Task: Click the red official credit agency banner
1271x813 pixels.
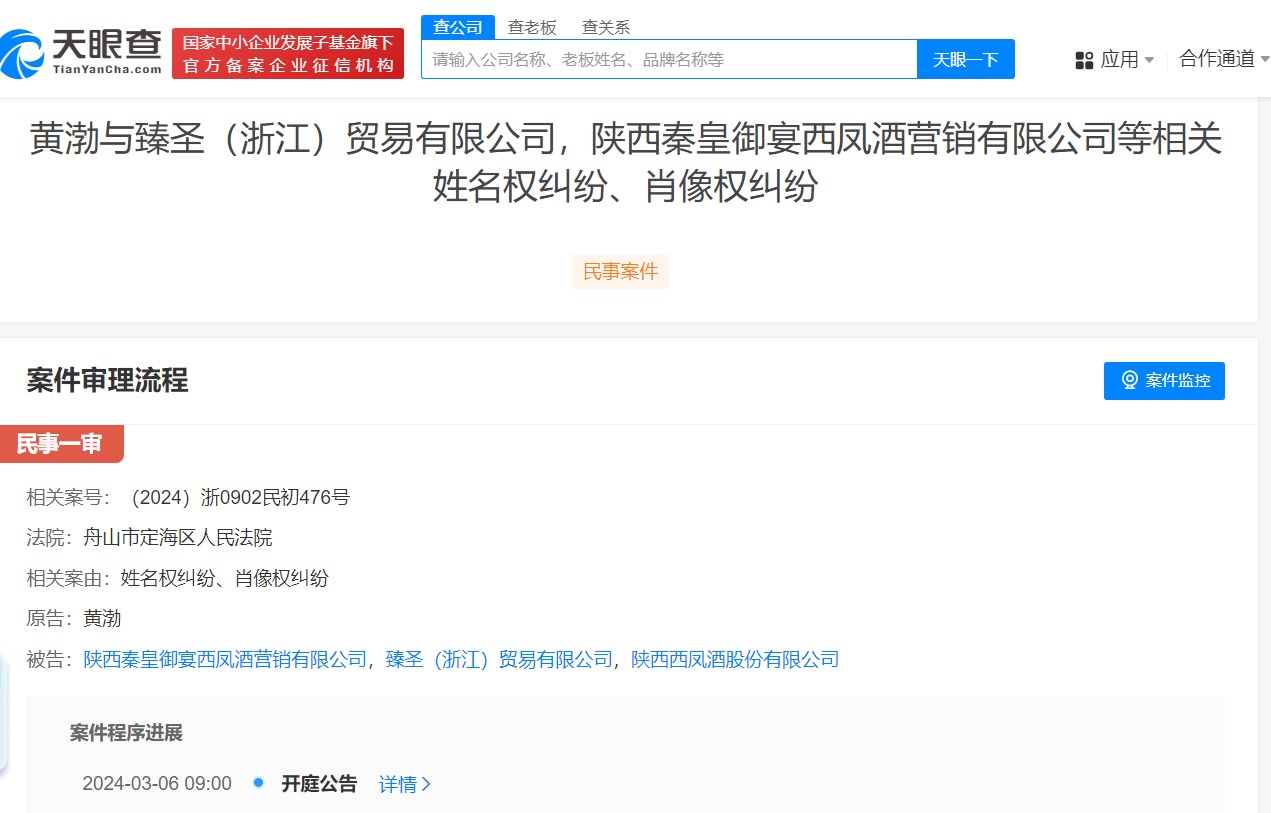Action: (x=288, y=54)
